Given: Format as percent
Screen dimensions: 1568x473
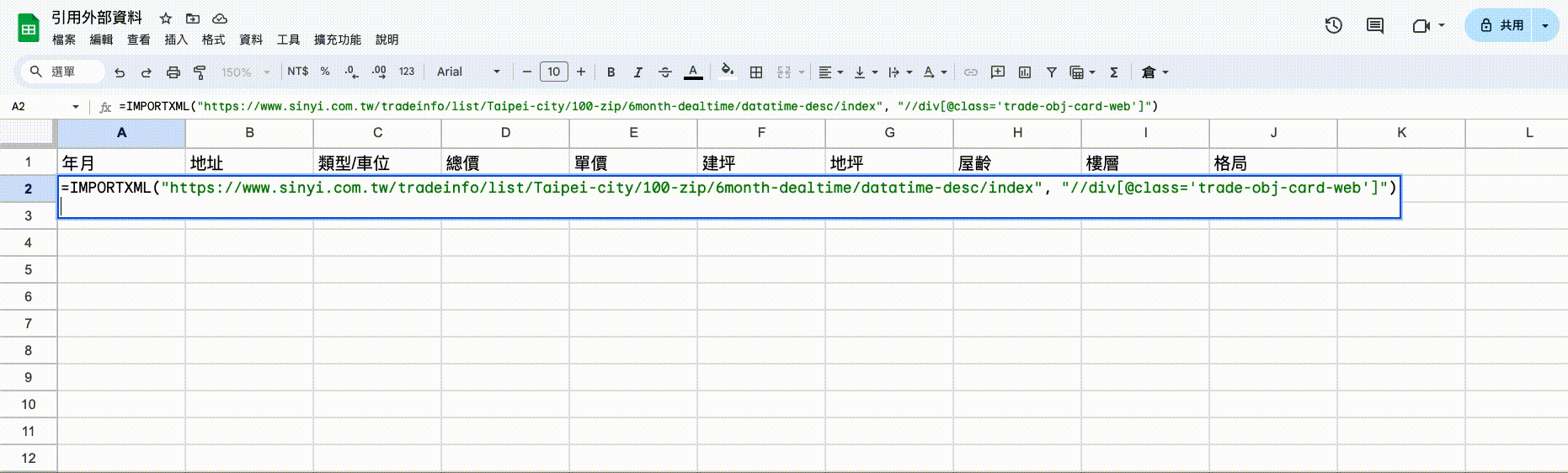Looking at the screenshot, I should point(325,72).
